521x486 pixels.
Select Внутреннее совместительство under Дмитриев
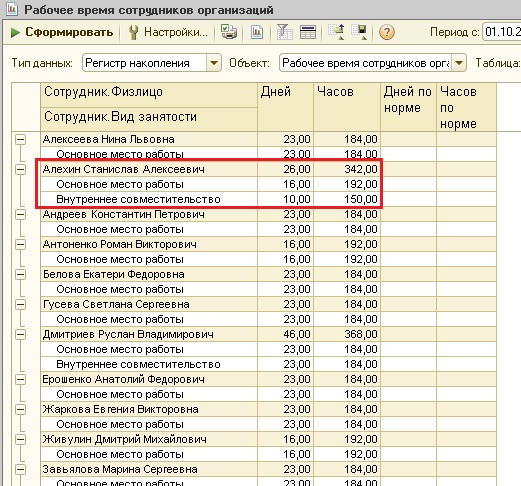(149, 364)
